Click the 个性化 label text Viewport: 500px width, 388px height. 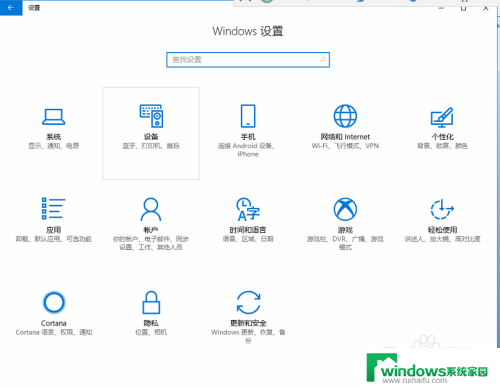(442, 137)
